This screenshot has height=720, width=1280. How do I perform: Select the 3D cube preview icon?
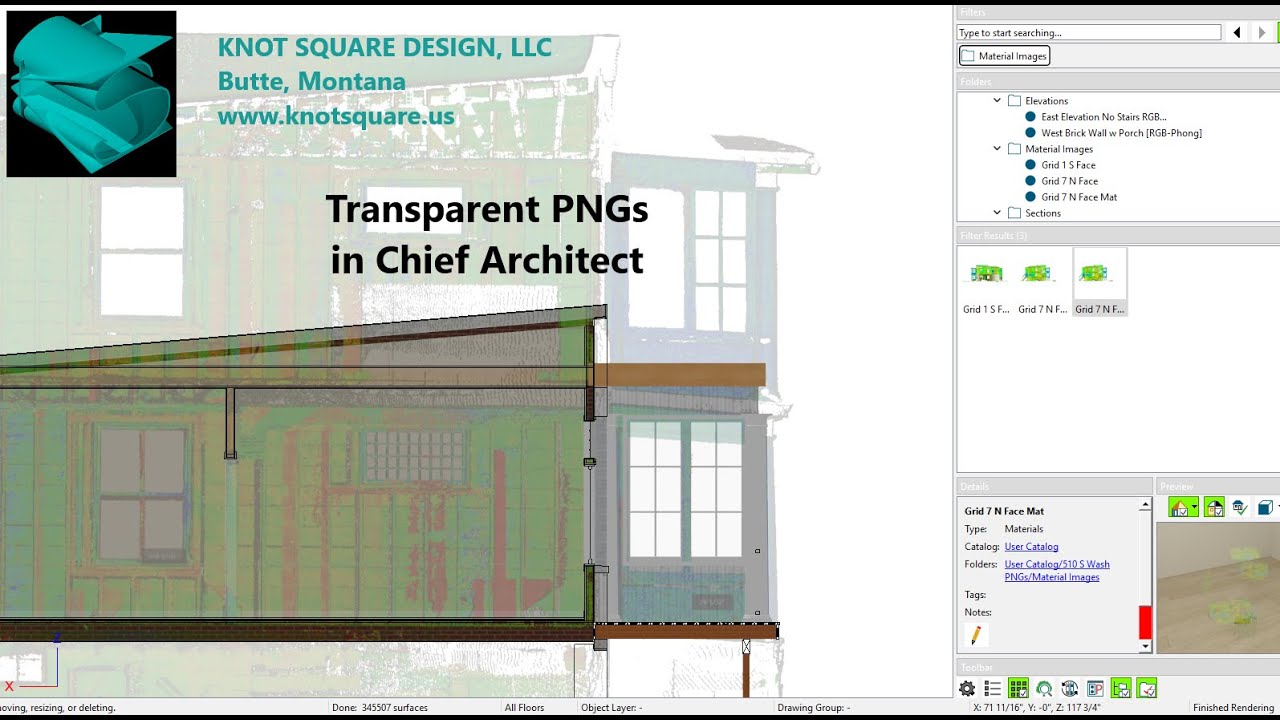(x=1265, y=508)
